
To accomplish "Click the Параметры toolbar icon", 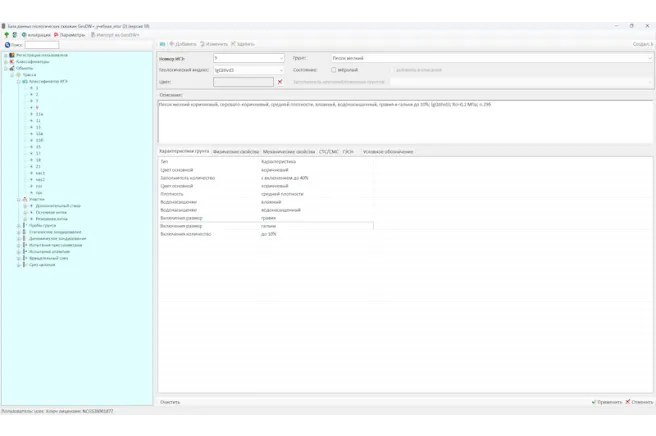I will (x=58, y=35).
